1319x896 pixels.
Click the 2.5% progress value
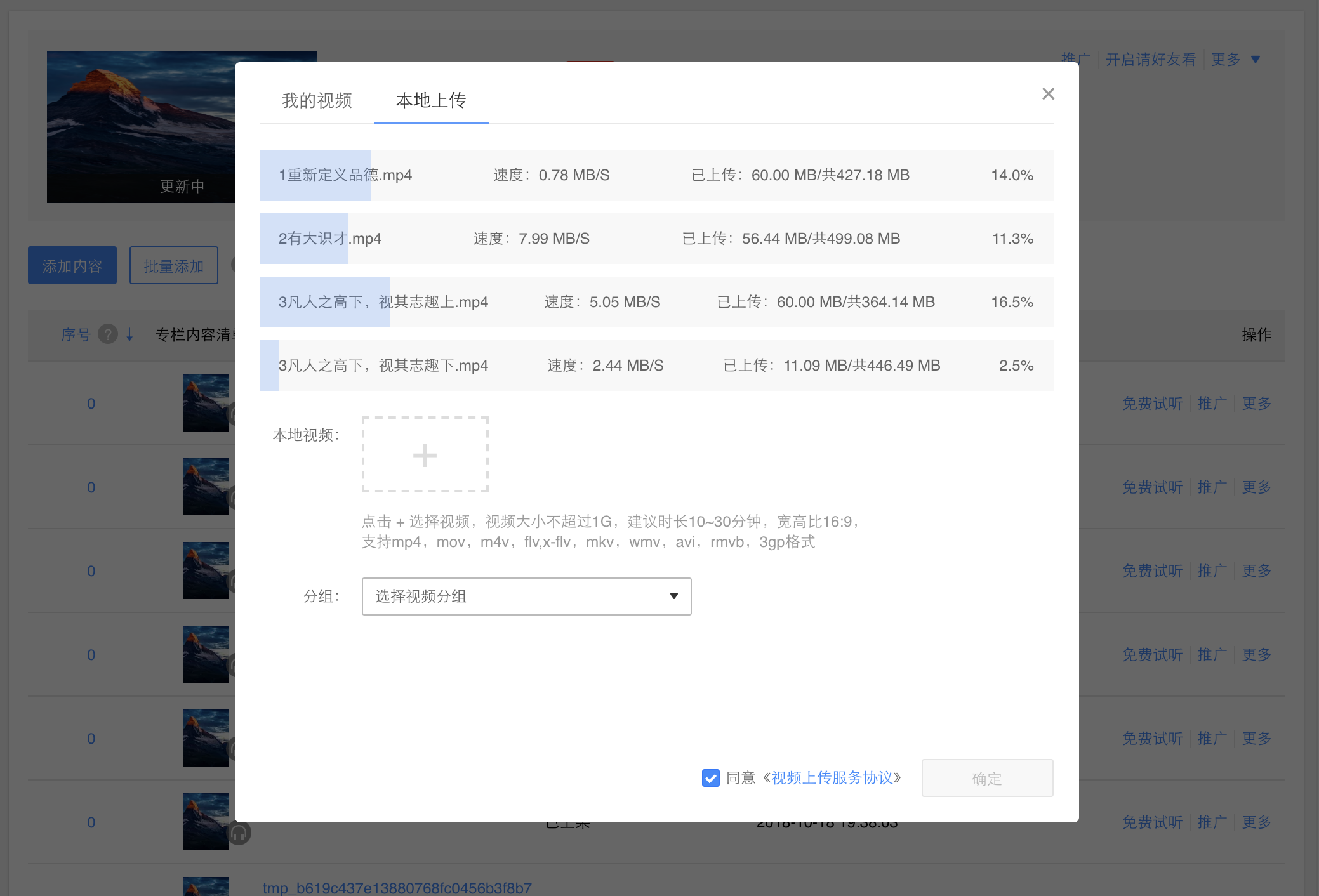tap(1016, 366)
